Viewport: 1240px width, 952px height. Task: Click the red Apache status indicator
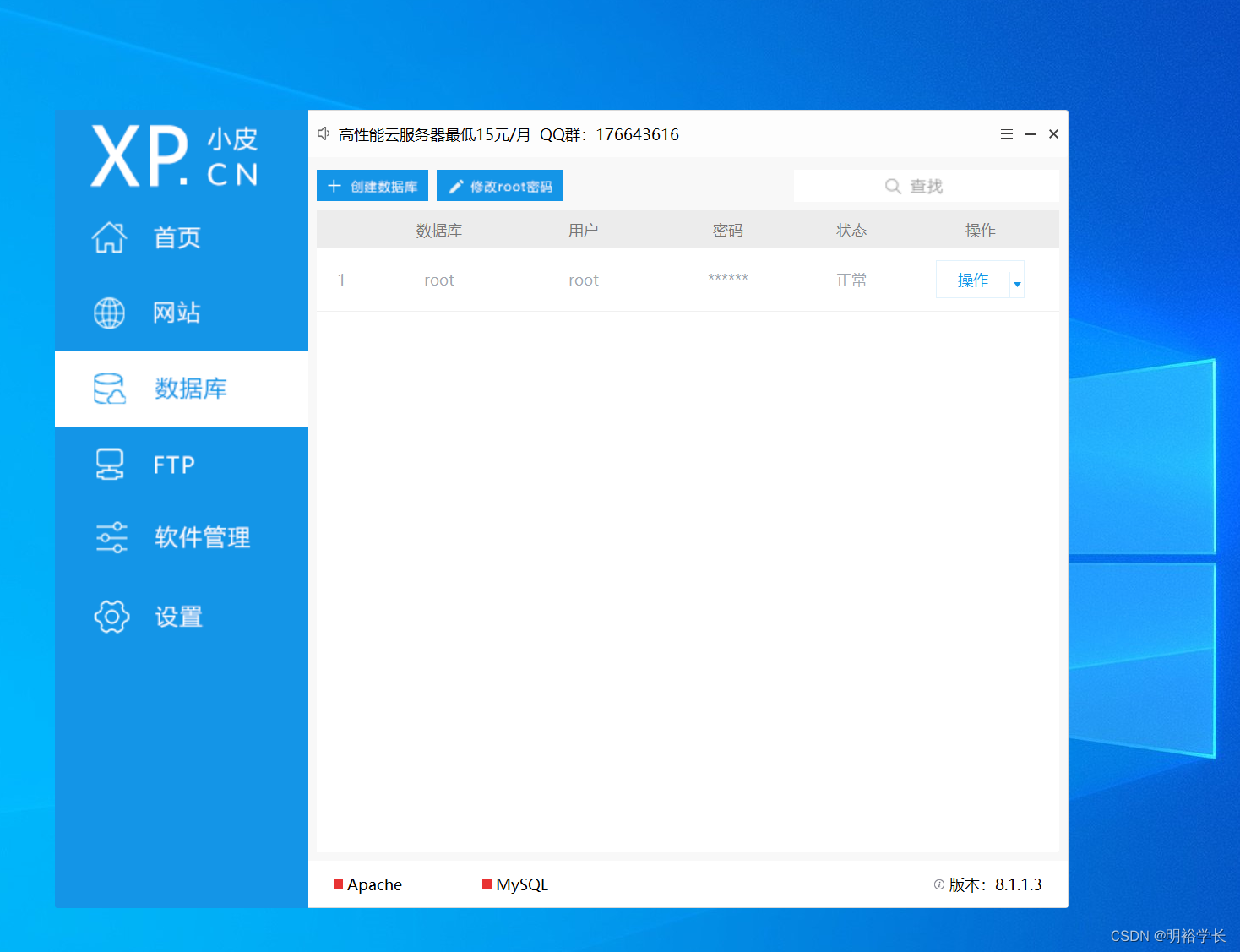click(338, 884)
